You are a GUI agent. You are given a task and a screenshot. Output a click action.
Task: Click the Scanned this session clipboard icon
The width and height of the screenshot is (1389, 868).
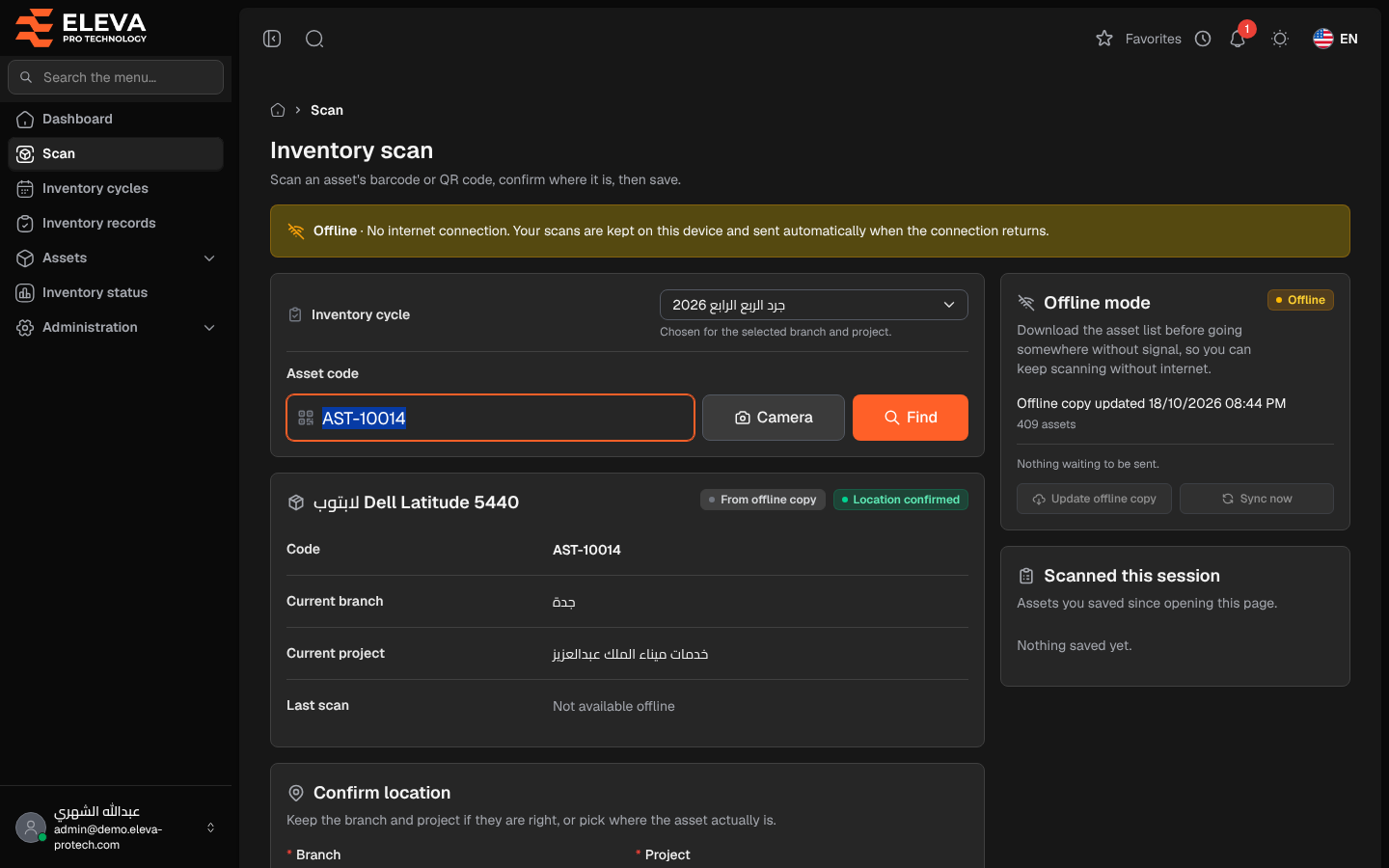pos(1026,576)
